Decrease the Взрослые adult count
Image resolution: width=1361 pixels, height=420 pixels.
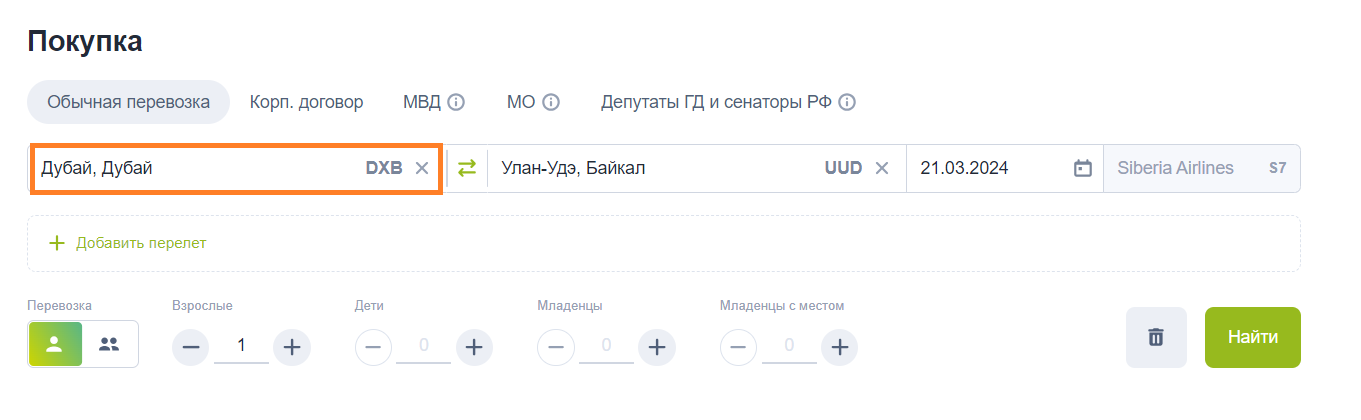point(192,347)
